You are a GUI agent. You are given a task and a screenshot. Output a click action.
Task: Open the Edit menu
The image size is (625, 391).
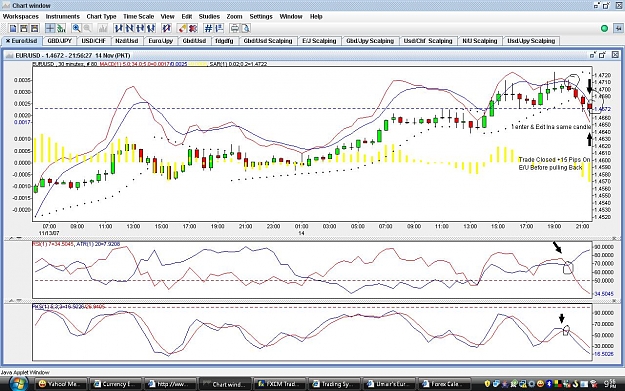point(187,16)
